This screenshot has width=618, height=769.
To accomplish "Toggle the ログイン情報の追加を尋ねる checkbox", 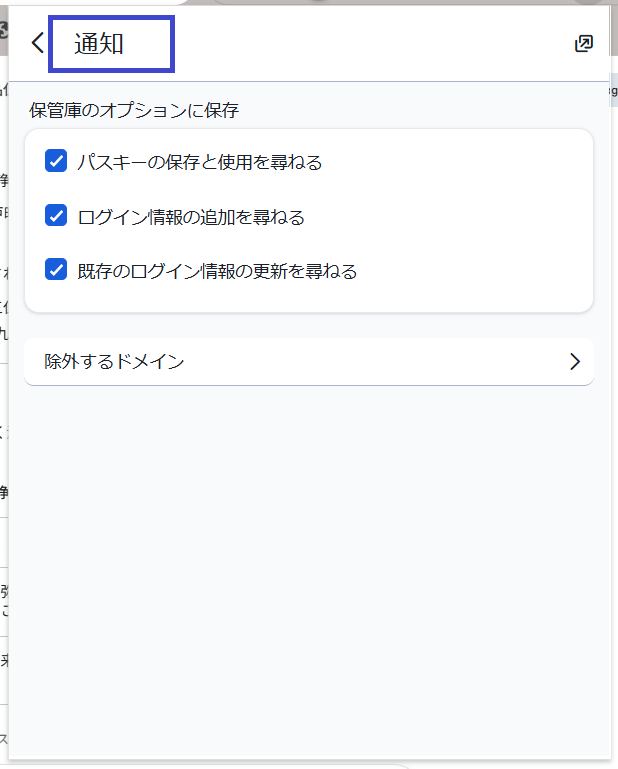I will point(56,216).
